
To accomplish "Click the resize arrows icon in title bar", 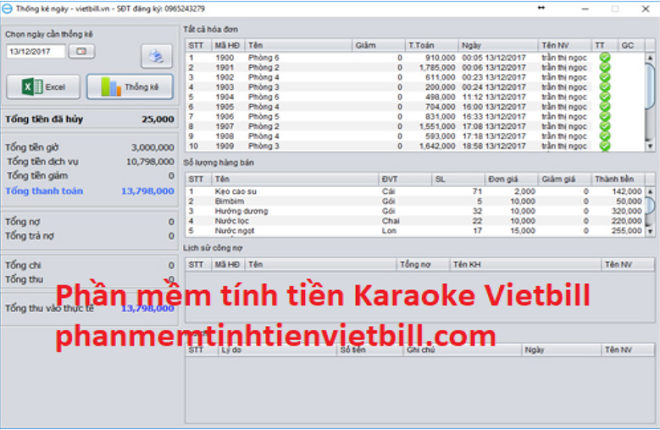I will tap(541, 8).
